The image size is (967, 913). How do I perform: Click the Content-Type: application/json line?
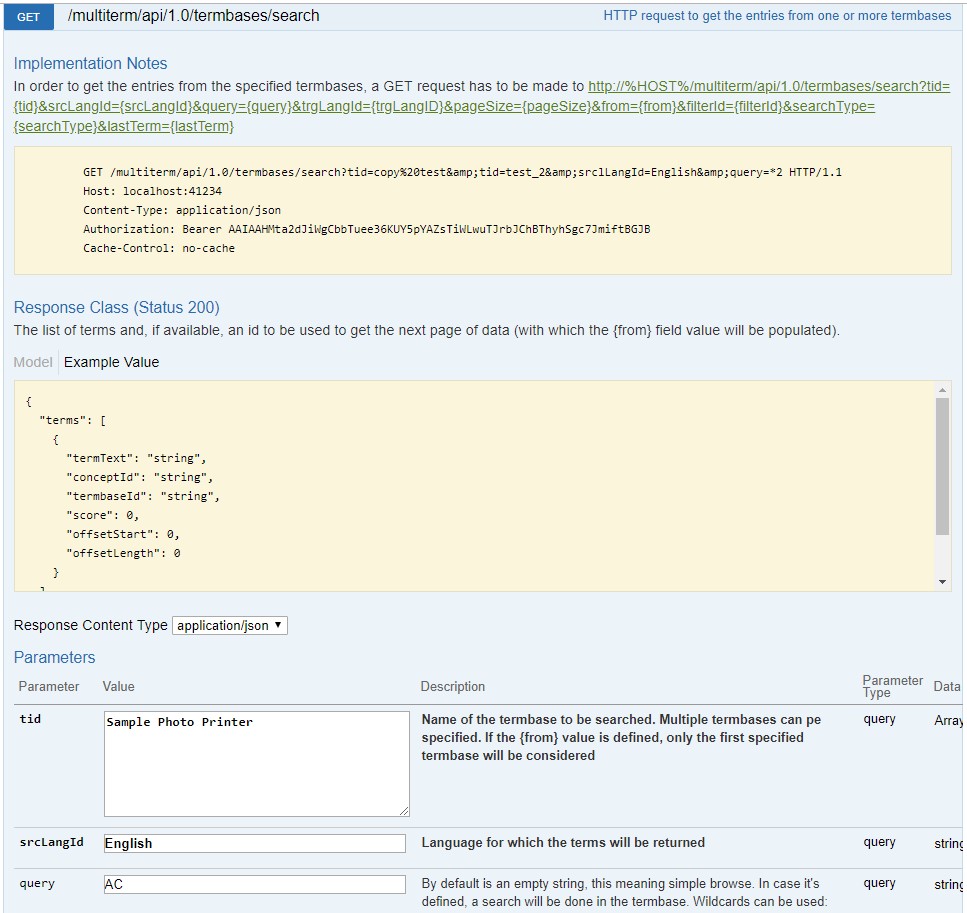click(x=182, y=210)
